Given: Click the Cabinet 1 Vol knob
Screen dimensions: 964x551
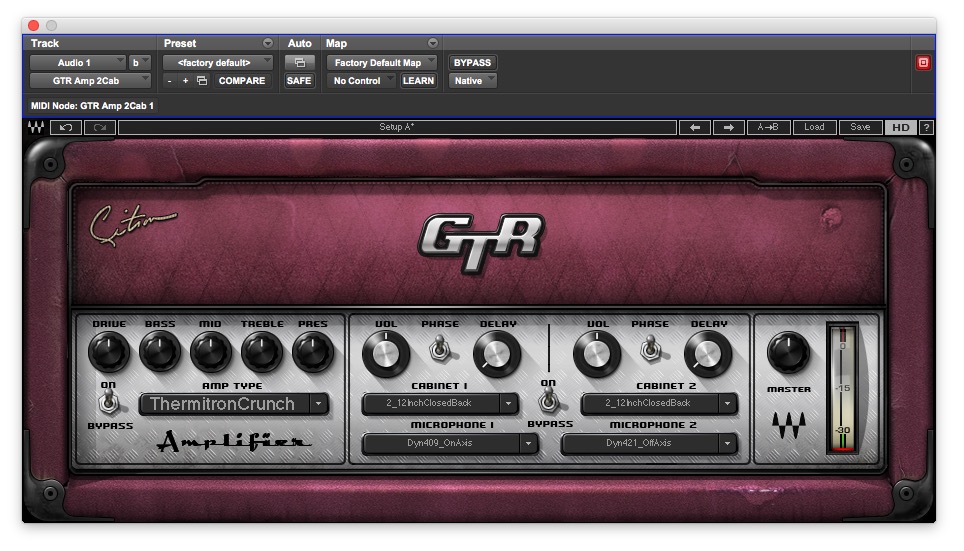Looking at the screenshot, I should 386,354.
